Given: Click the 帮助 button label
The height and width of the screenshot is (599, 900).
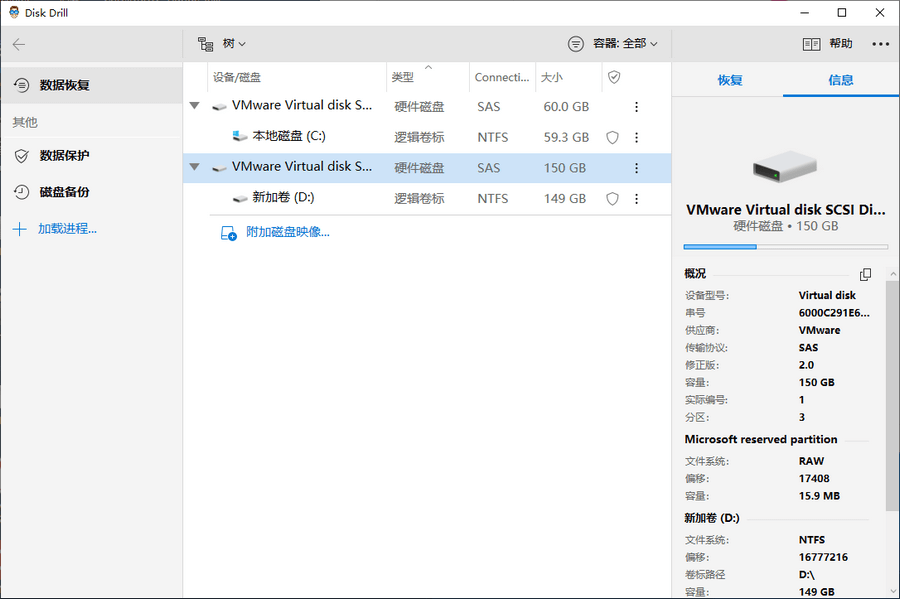Looking at the screenshot, I should 841,44.
